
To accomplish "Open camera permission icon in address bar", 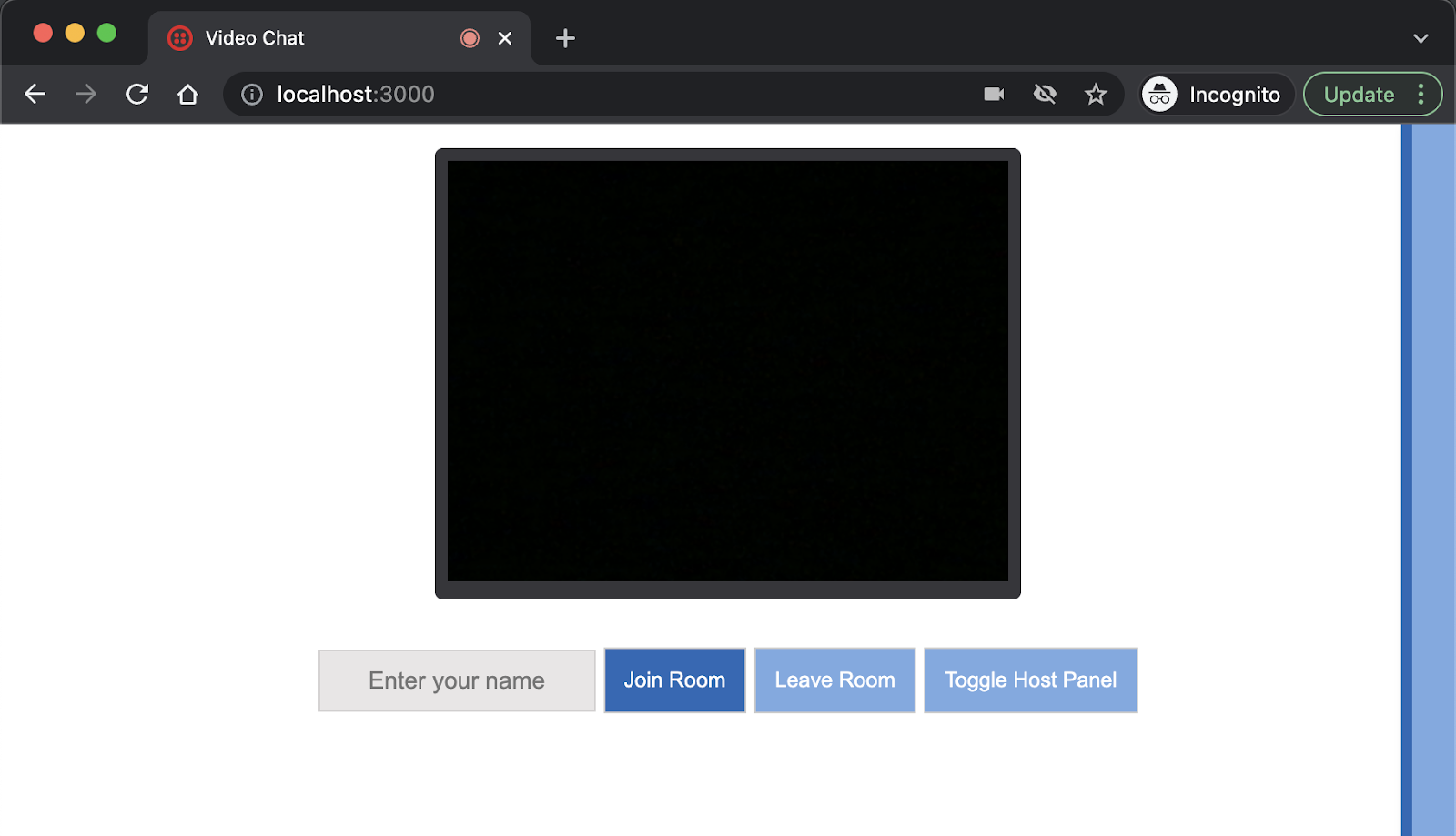I will pos(994,94).
